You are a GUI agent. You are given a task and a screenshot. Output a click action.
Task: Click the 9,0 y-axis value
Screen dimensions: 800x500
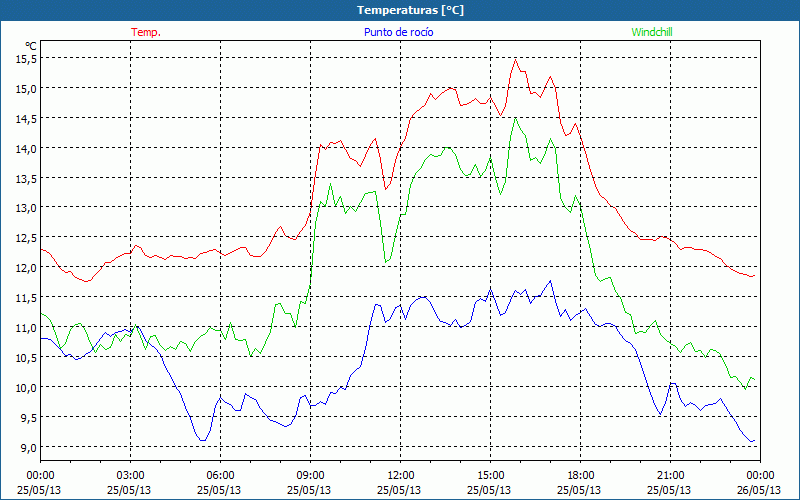(29, 447)
